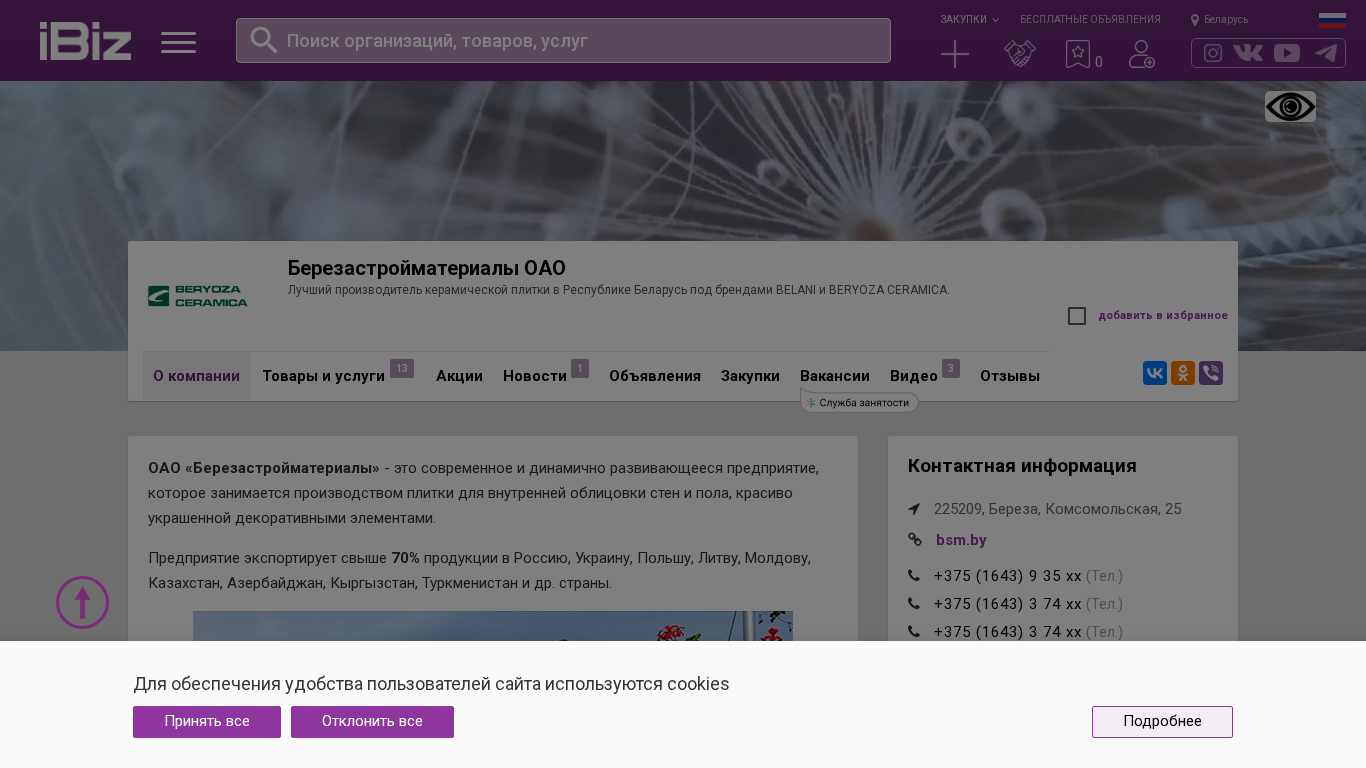Click the Служба занятости badge
The width and height of the screenshot is (1366, 768).
(x=860, y=402)
